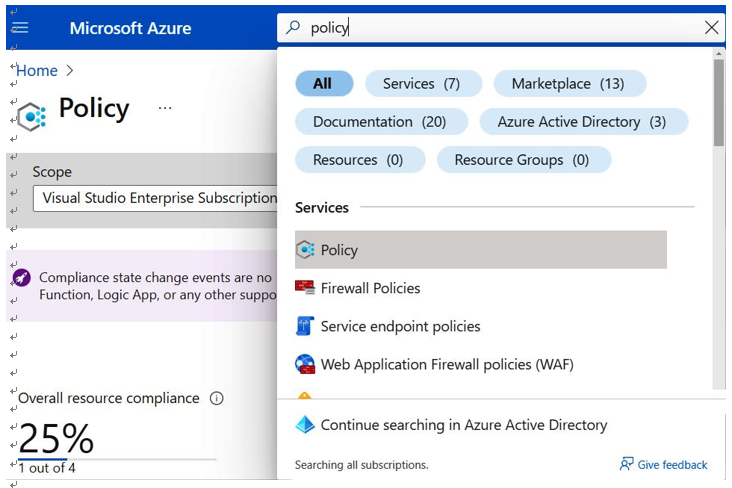Screen dimensions: 732x488
Task: Click the search magnifier icon
Action: 293,27
